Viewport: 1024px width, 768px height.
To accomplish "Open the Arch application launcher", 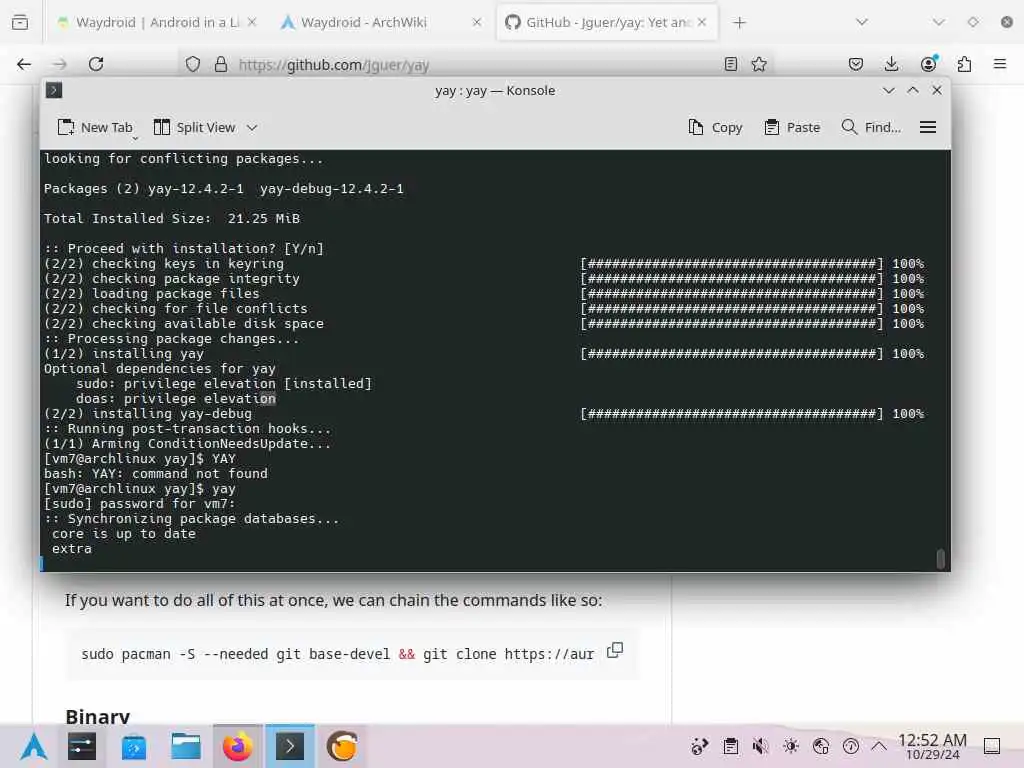I will click(33, 746).
